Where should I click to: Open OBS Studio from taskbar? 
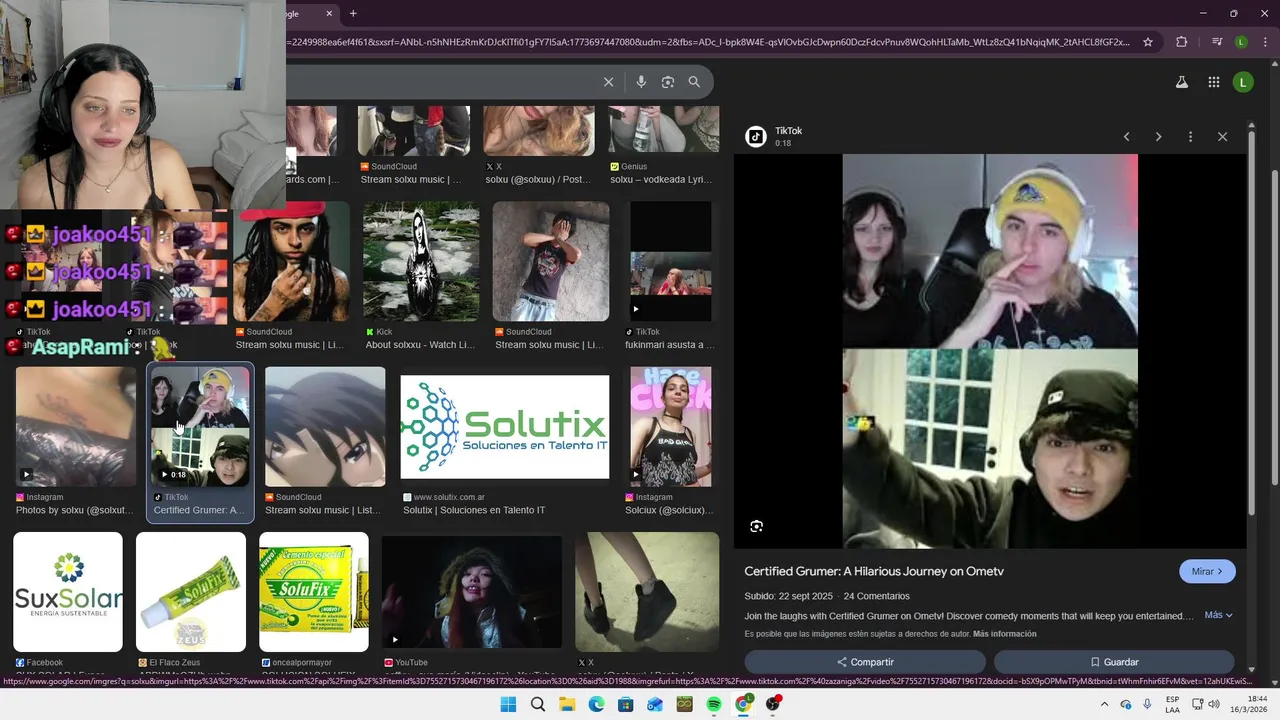pyautogui.click(x=773, y=705)
